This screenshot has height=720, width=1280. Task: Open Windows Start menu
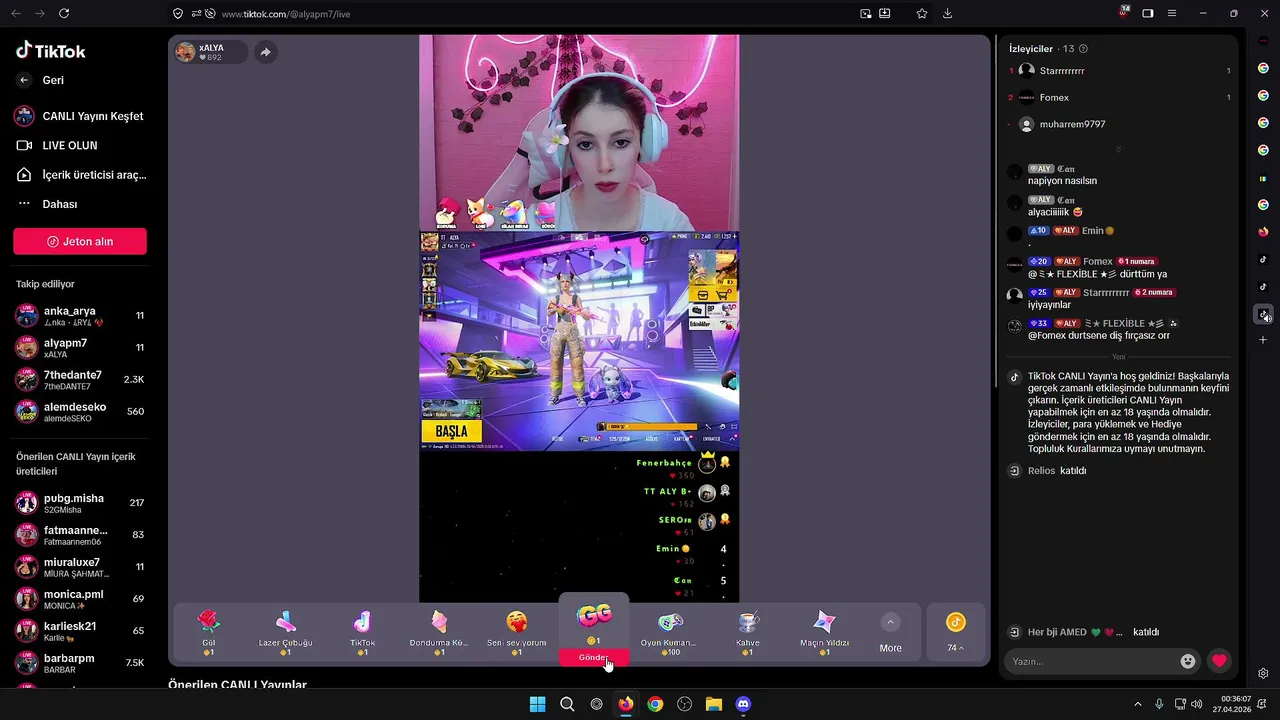[x=537, y=704]
